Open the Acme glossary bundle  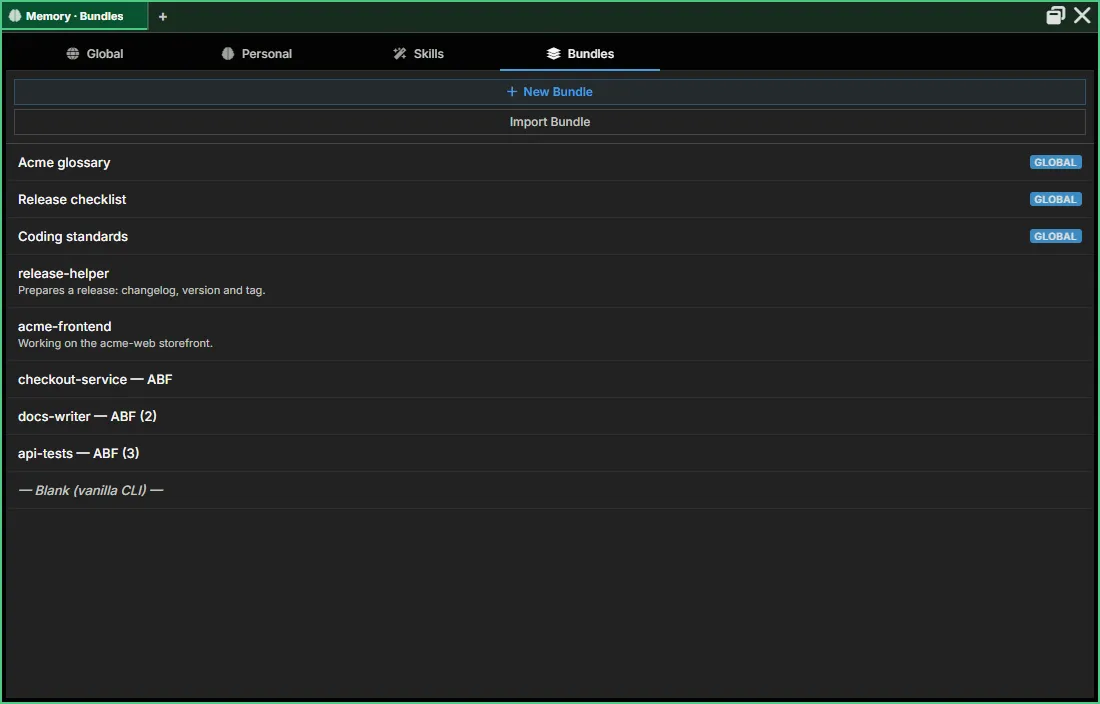tap(550, 163)
